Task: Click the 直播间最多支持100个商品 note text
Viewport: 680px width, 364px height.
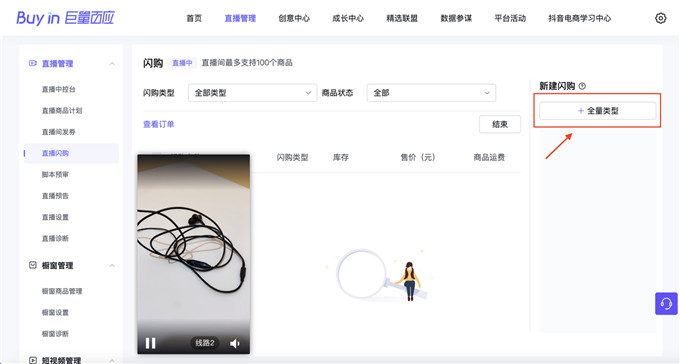Action: 247,63
